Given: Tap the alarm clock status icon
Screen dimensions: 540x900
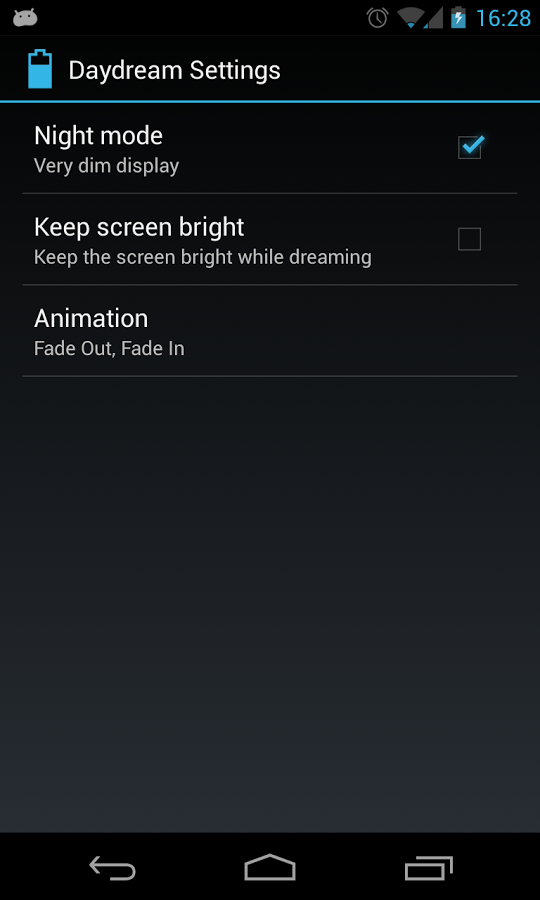Looking at the screenshot, I should [x=378, y=18].
